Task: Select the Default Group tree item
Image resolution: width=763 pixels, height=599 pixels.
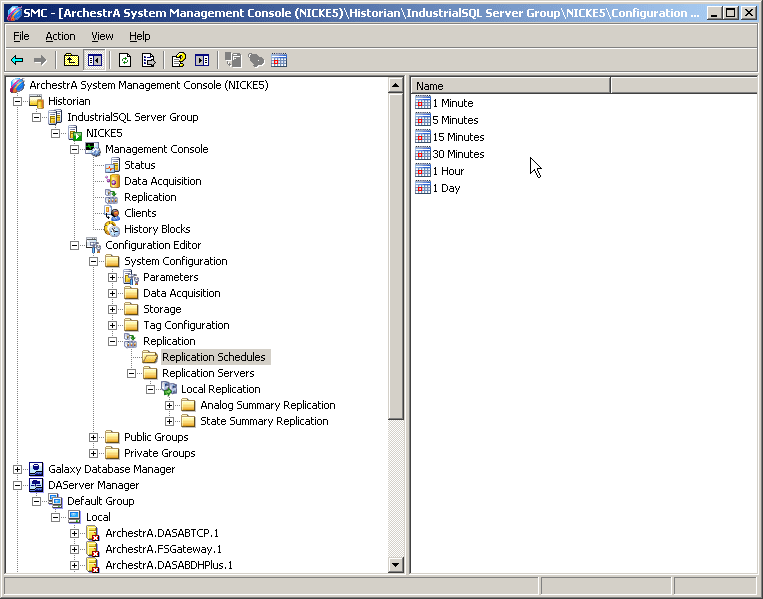Action: click(101, 501)
